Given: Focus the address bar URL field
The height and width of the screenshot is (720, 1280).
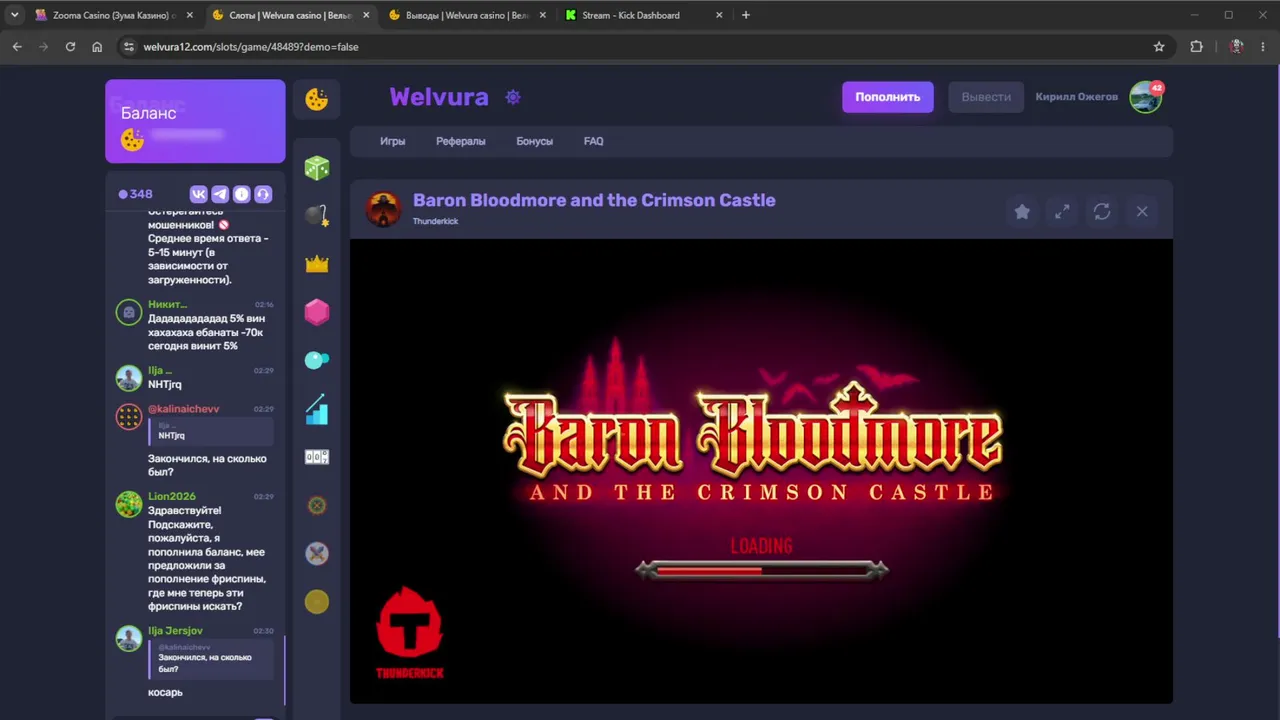Looking at the screenshot, I should point(640,47).
